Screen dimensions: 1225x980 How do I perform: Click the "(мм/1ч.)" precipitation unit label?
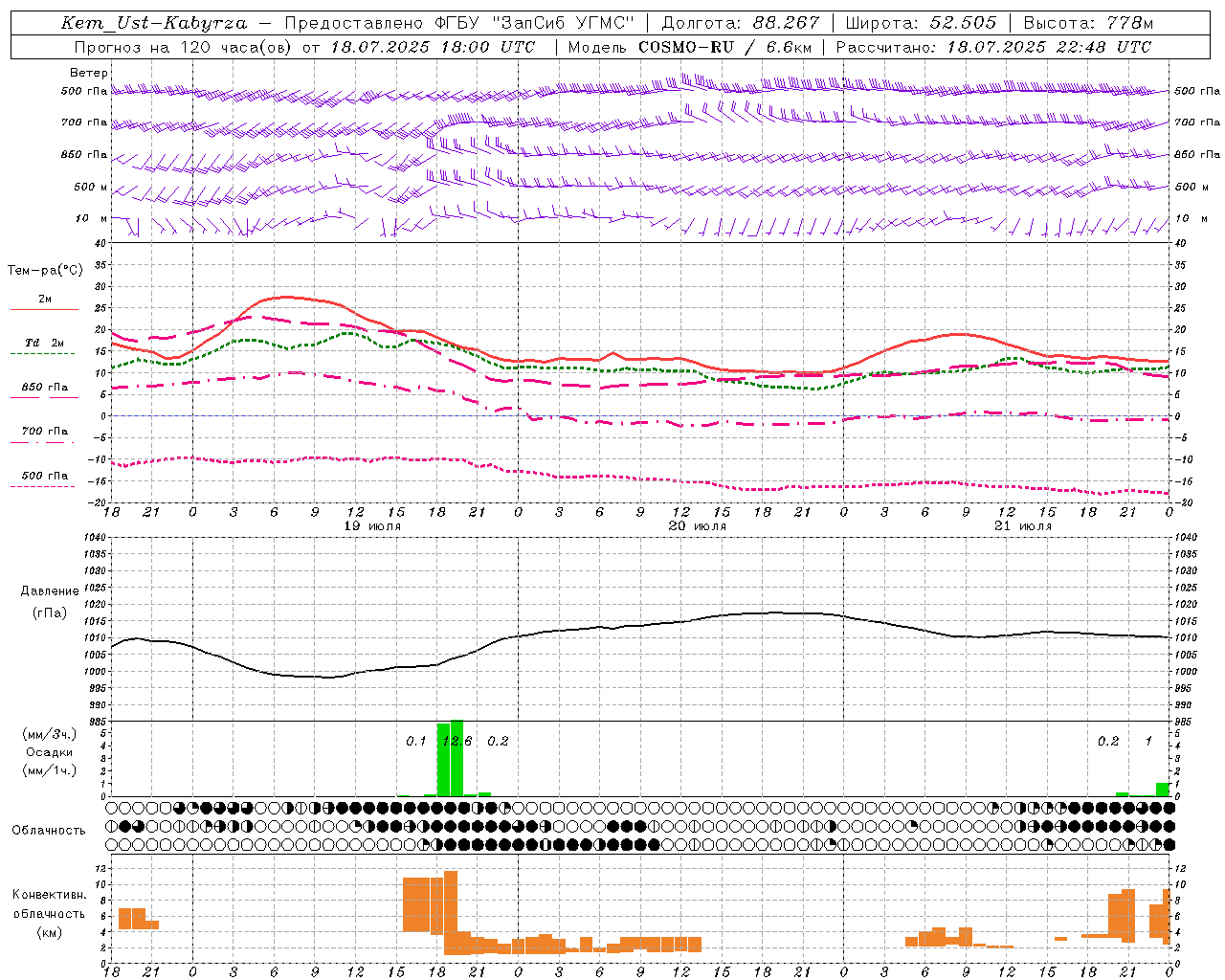pos(50,770)
